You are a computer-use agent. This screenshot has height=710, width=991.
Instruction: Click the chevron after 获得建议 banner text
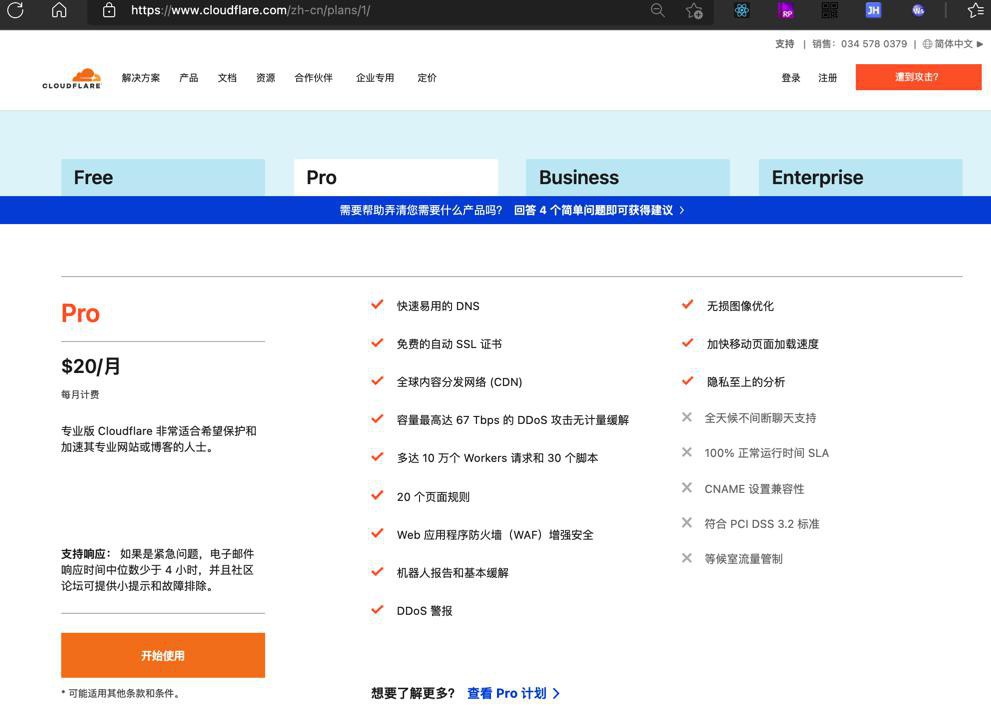(x=682, y=210)
